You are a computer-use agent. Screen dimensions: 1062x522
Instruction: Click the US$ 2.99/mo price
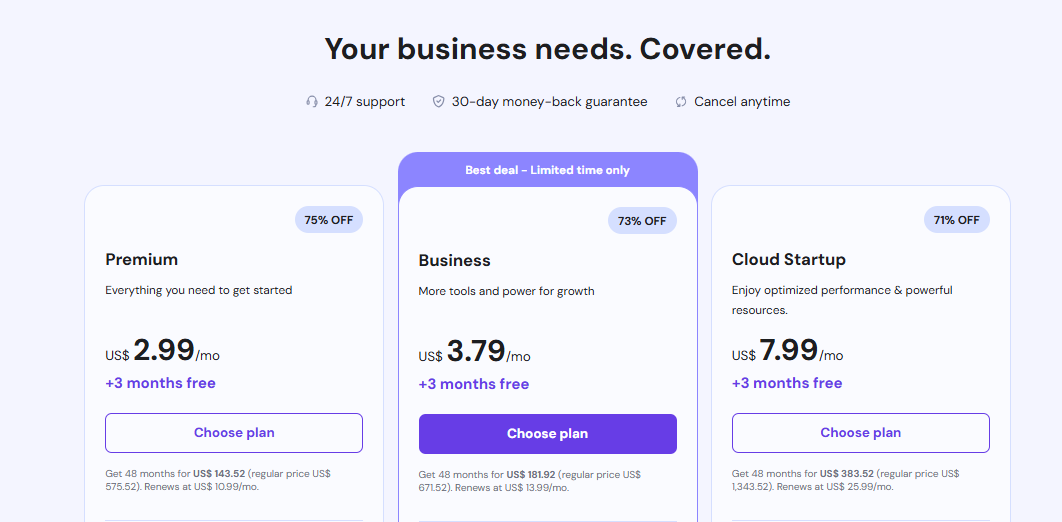[163, 351]
